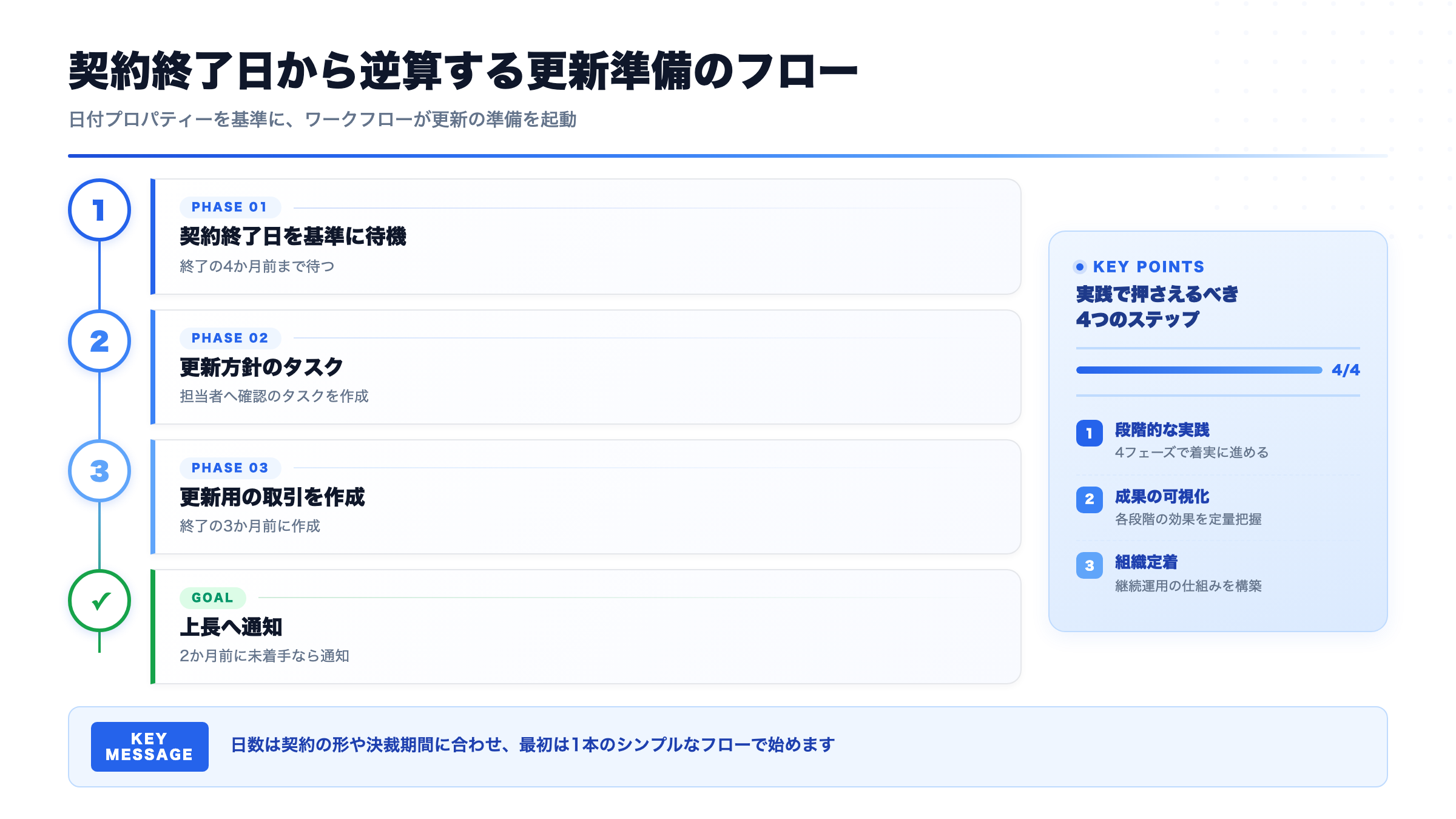1456x819 pixels.
Task: Click the numbered badge 3 beside 組織定着
Action: 1090,565
